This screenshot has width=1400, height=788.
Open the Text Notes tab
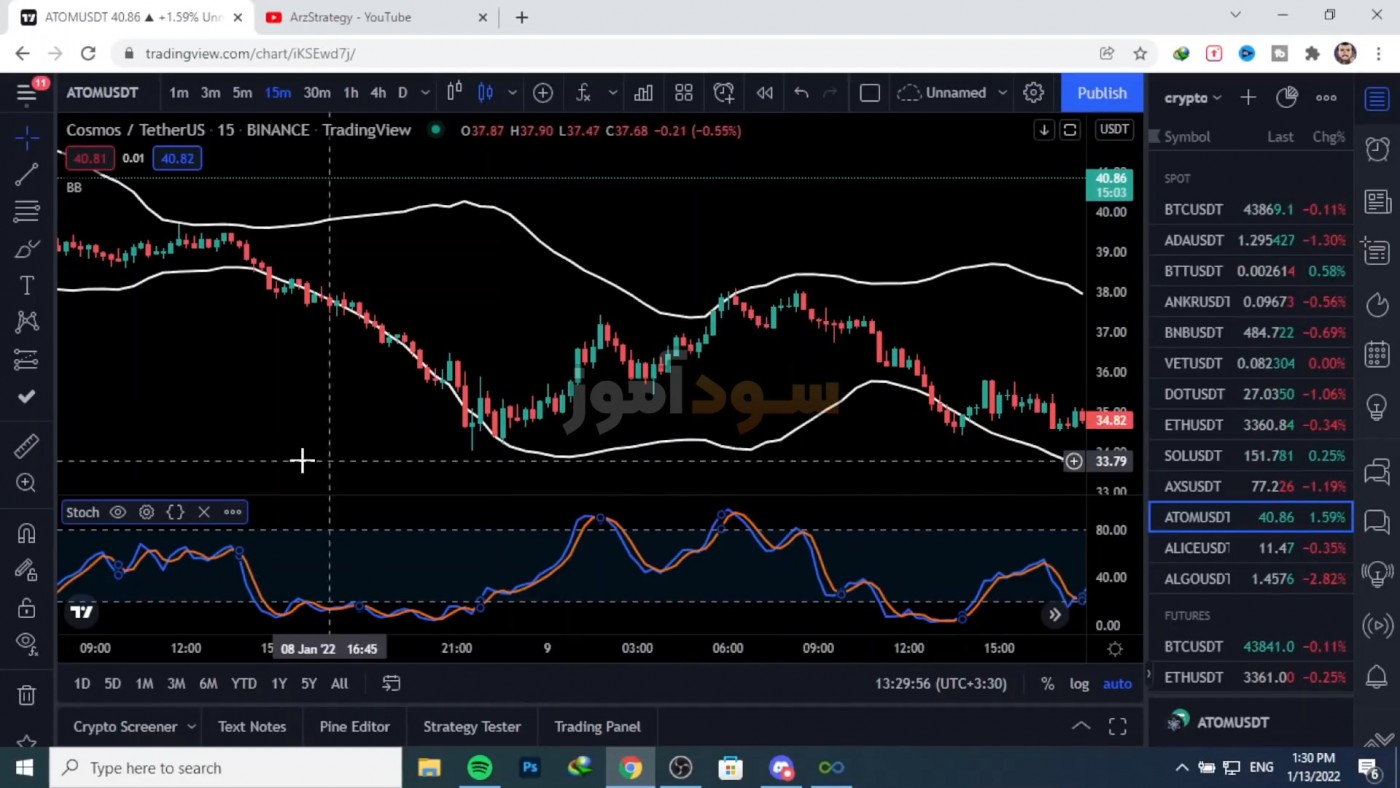point(252,727)
